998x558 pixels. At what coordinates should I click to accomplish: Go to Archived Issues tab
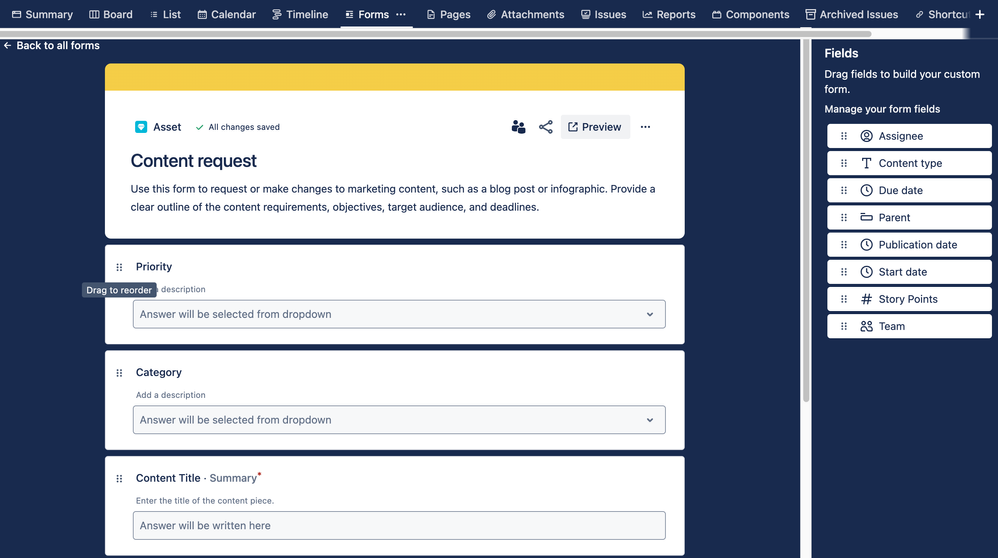[852, 14]
